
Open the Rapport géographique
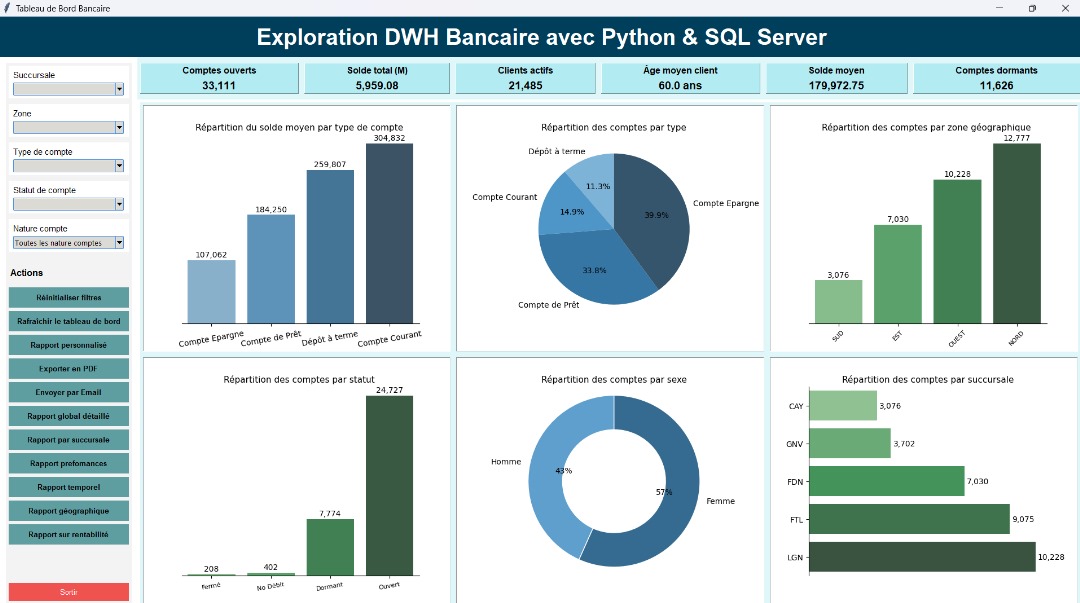pyautogui.click(x=69, y=511)
